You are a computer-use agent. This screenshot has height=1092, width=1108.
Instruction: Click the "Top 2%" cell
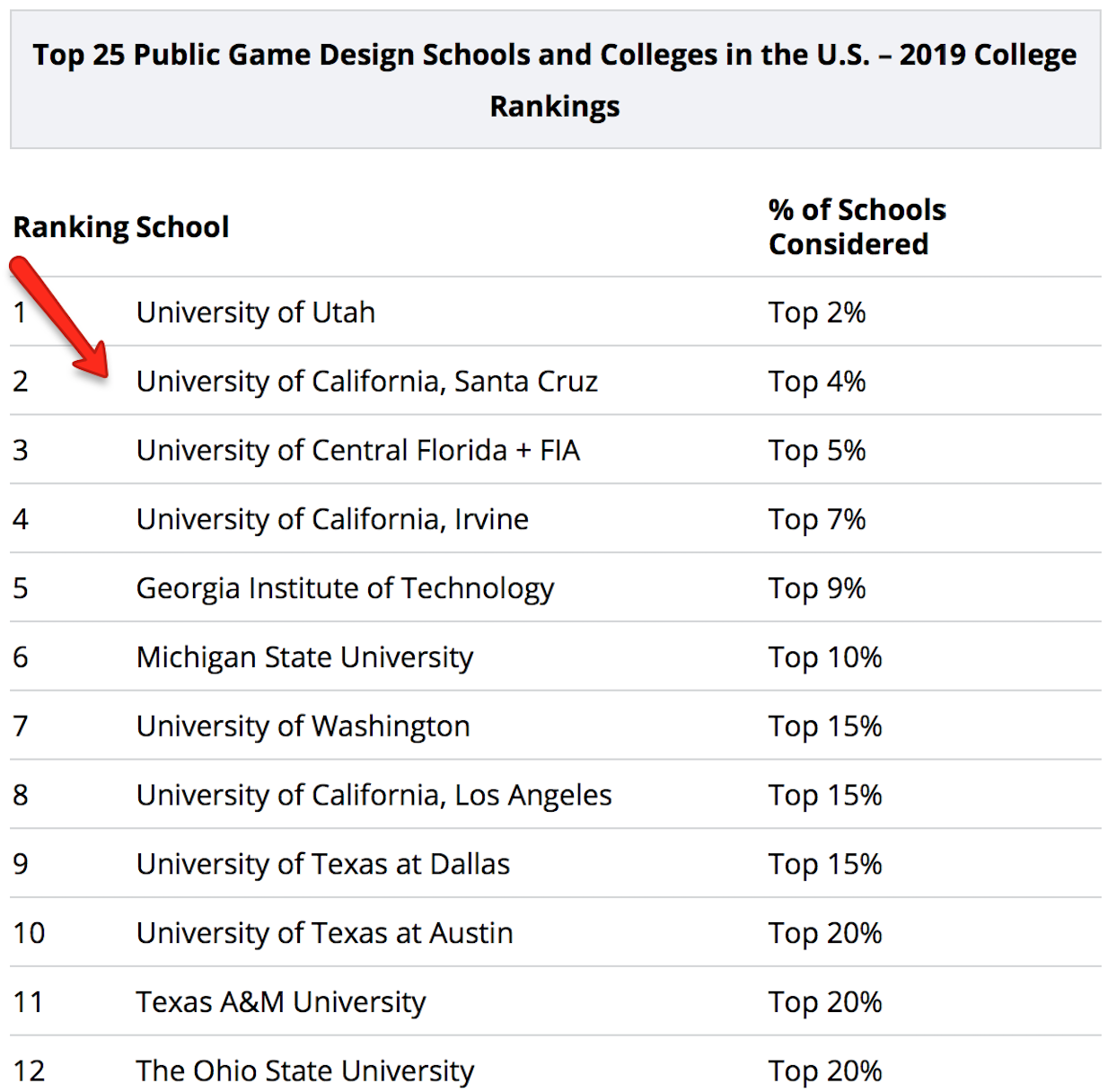pos(816,313)
